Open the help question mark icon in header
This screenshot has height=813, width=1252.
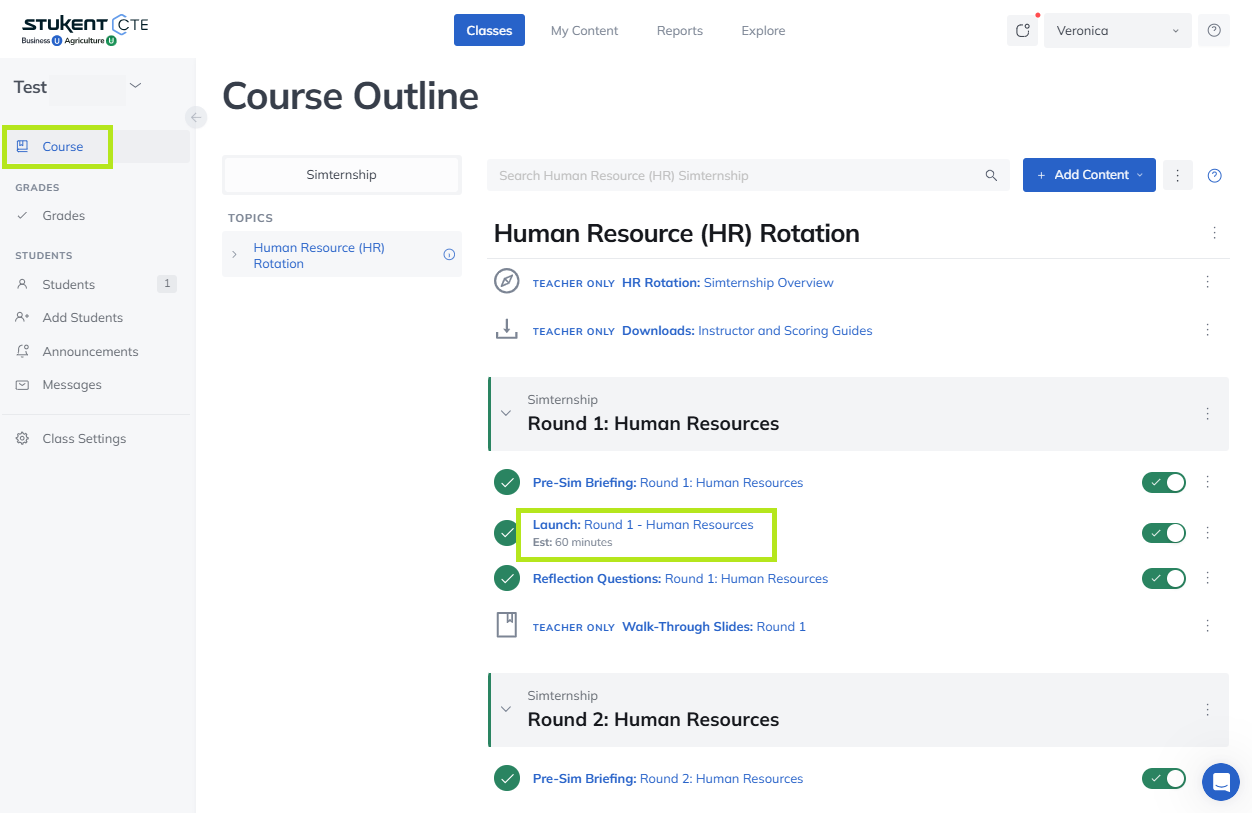(1214, 31)
